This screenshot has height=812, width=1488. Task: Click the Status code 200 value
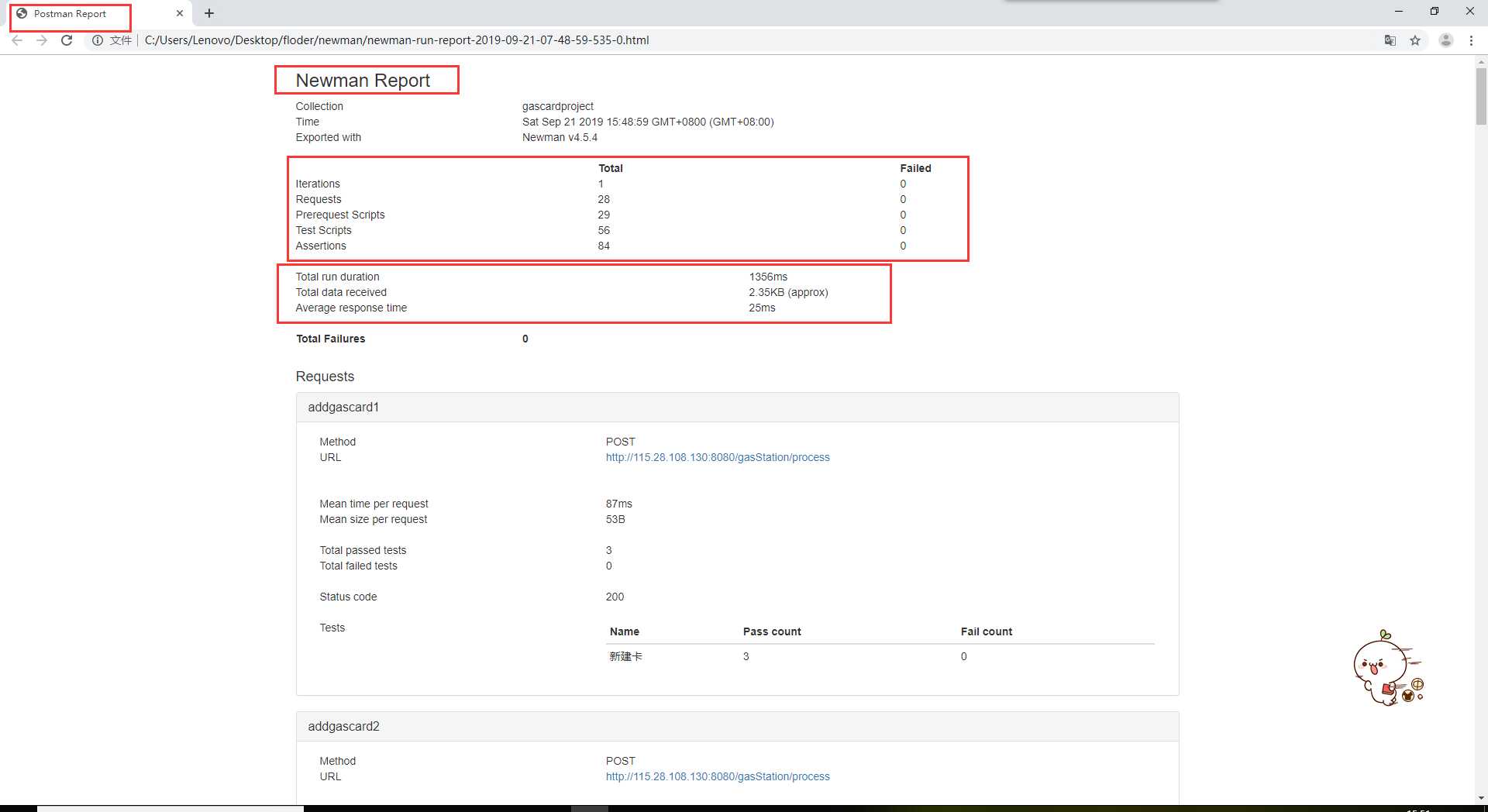coord(615,597)
